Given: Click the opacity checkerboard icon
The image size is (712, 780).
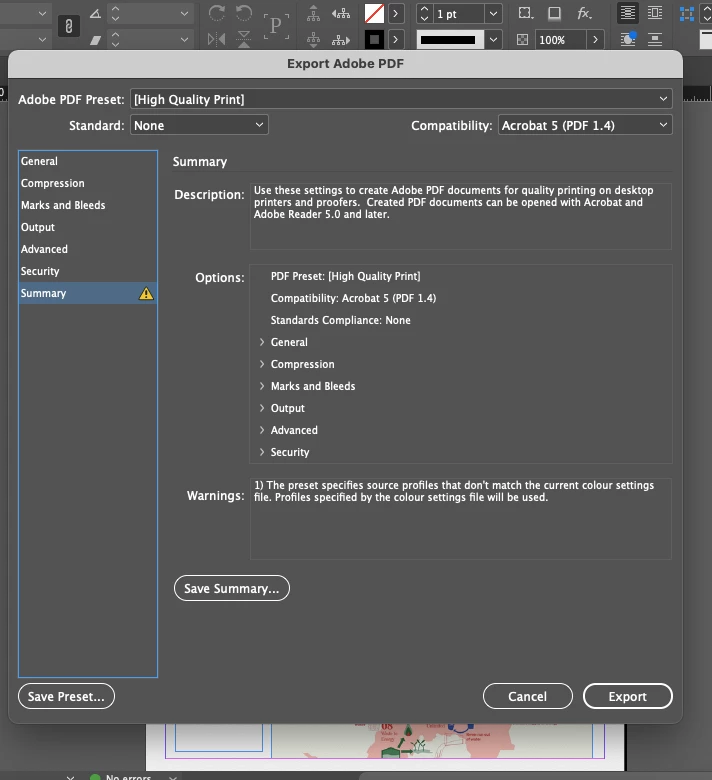Looking at the screenshot, I should (522, 40).
